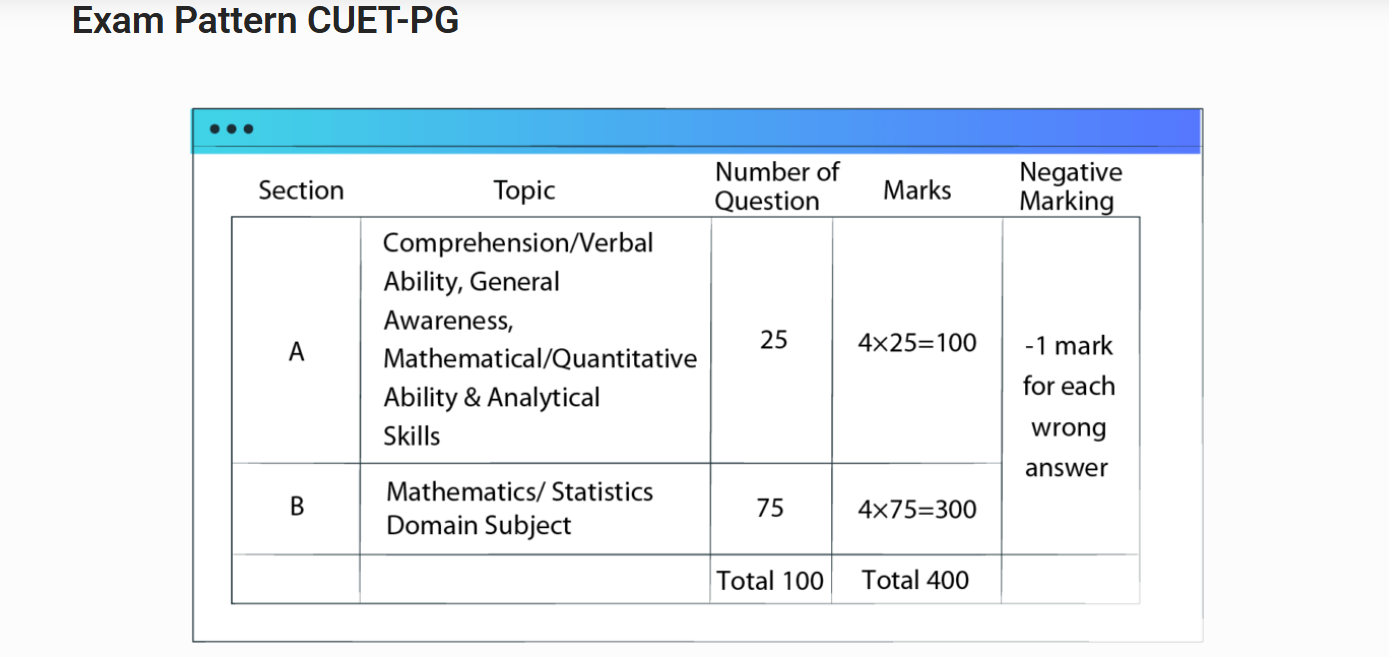Click the Total 400 cell
The height and width of the screenshot is (657, 1389).
[915, 580]
